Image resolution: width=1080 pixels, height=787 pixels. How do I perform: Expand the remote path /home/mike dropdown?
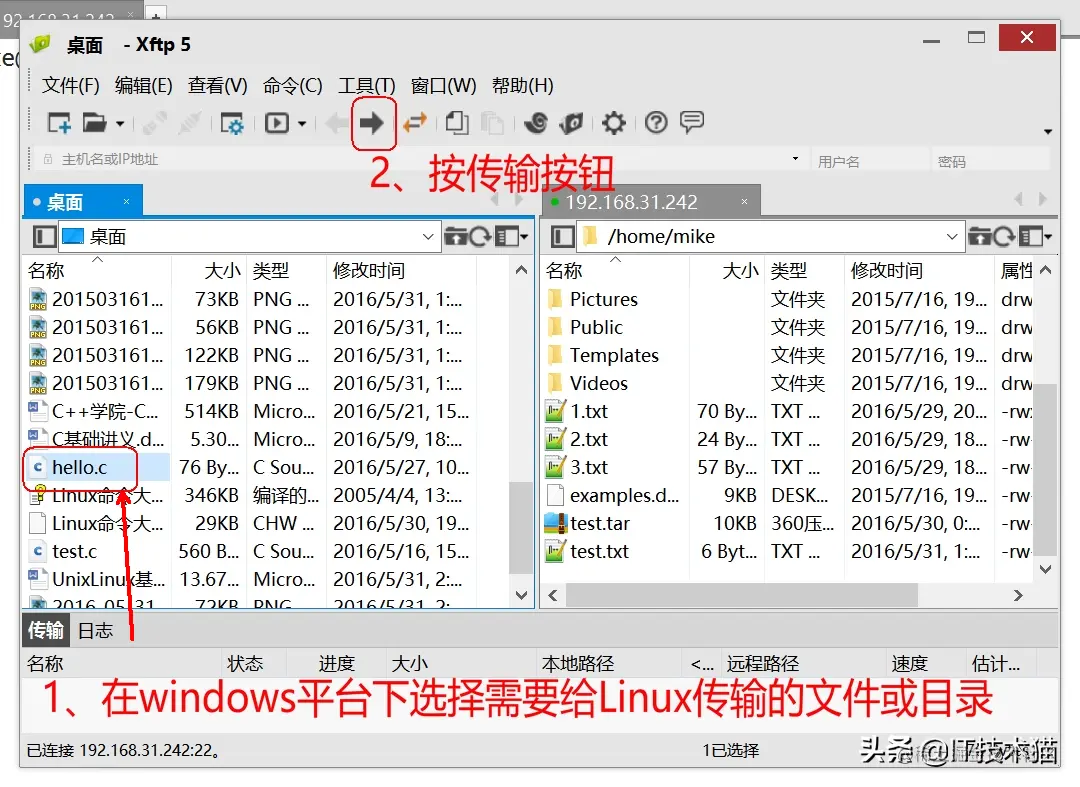(x=952, y=237)
